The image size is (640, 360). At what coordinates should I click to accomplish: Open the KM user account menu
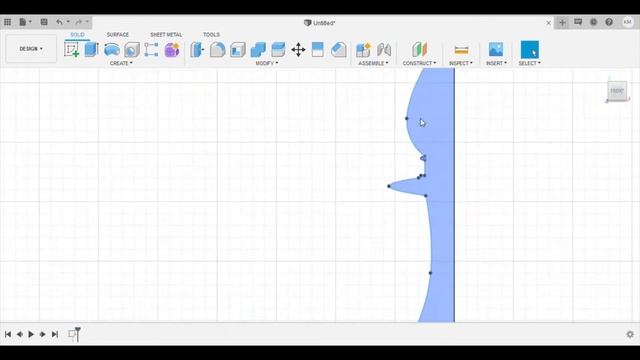click(628, 22)
